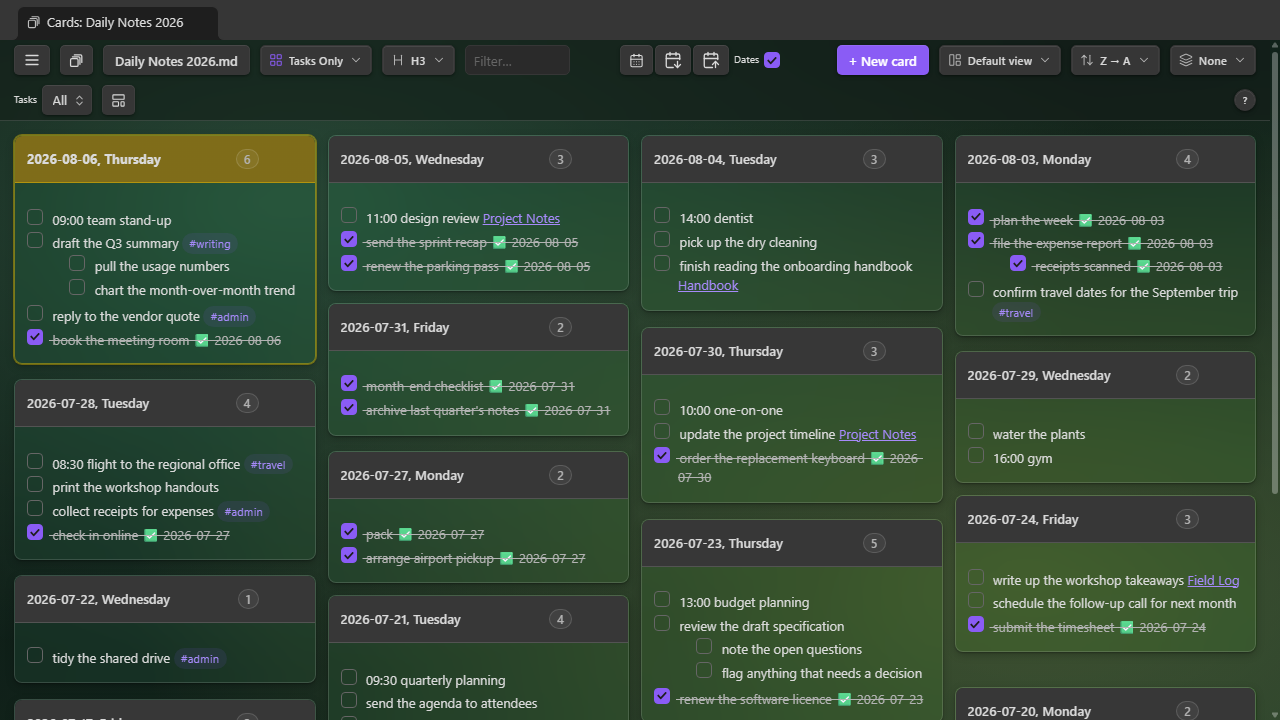This screenshot has height=720, width=1280.
Task: Click the task count badge 6 on 2026-08-06
Action: [x=247, y=159]
